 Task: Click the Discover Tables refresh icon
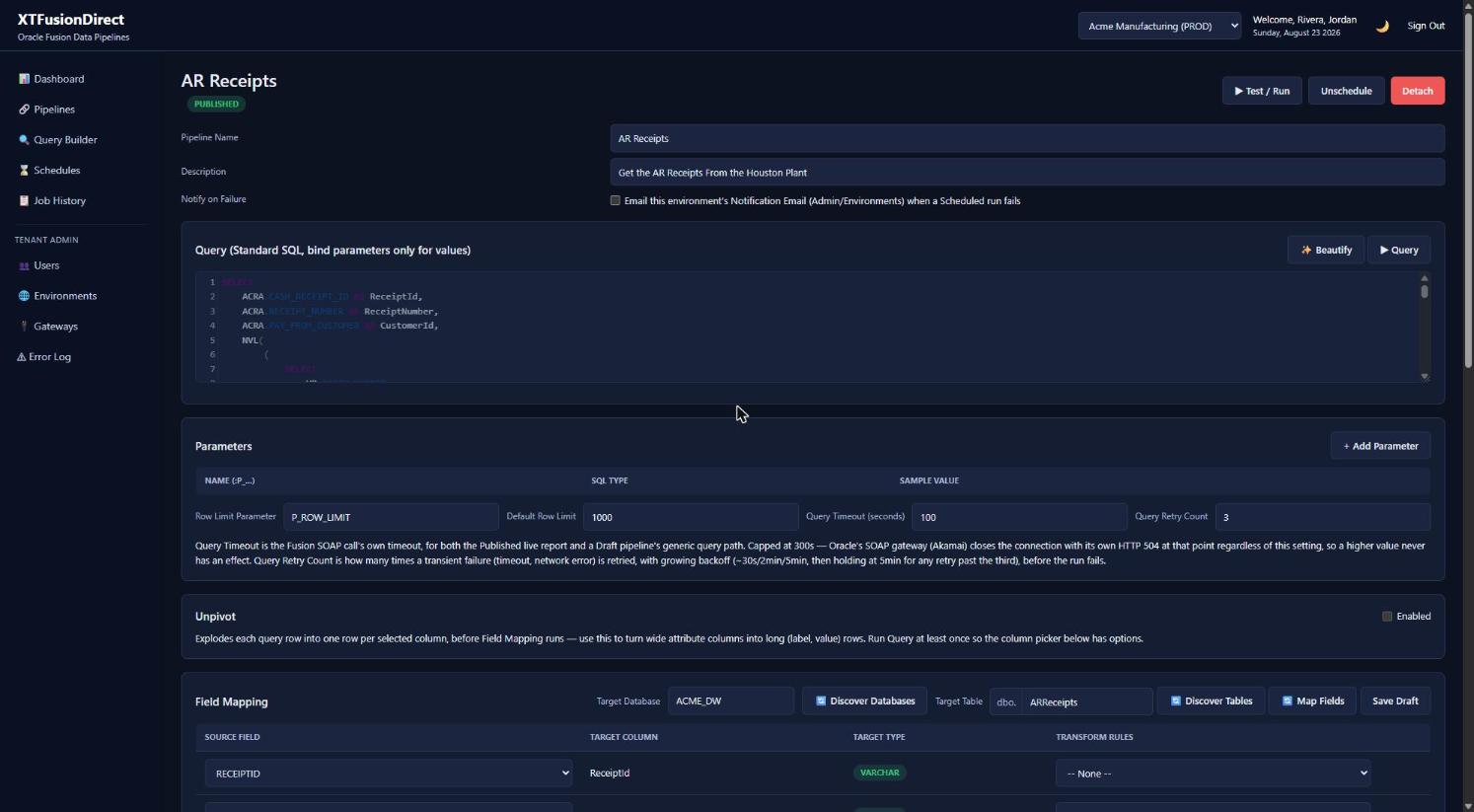[x=1176, y=701]
